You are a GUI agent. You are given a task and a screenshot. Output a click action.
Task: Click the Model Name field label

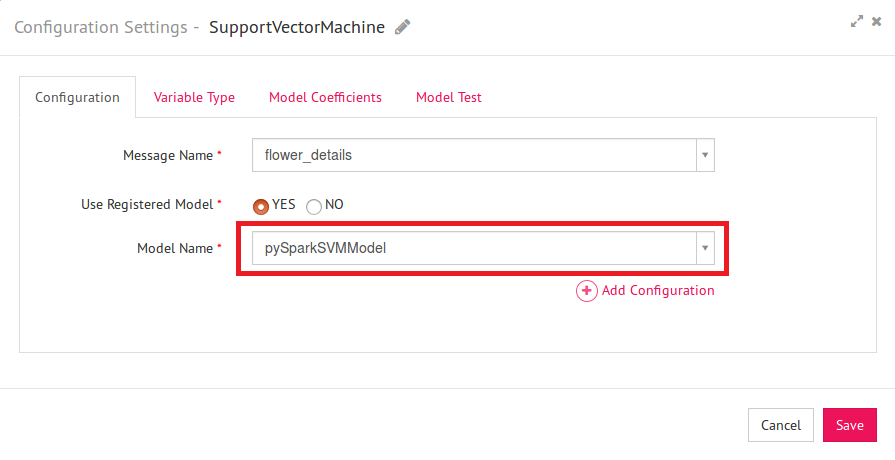174,247
